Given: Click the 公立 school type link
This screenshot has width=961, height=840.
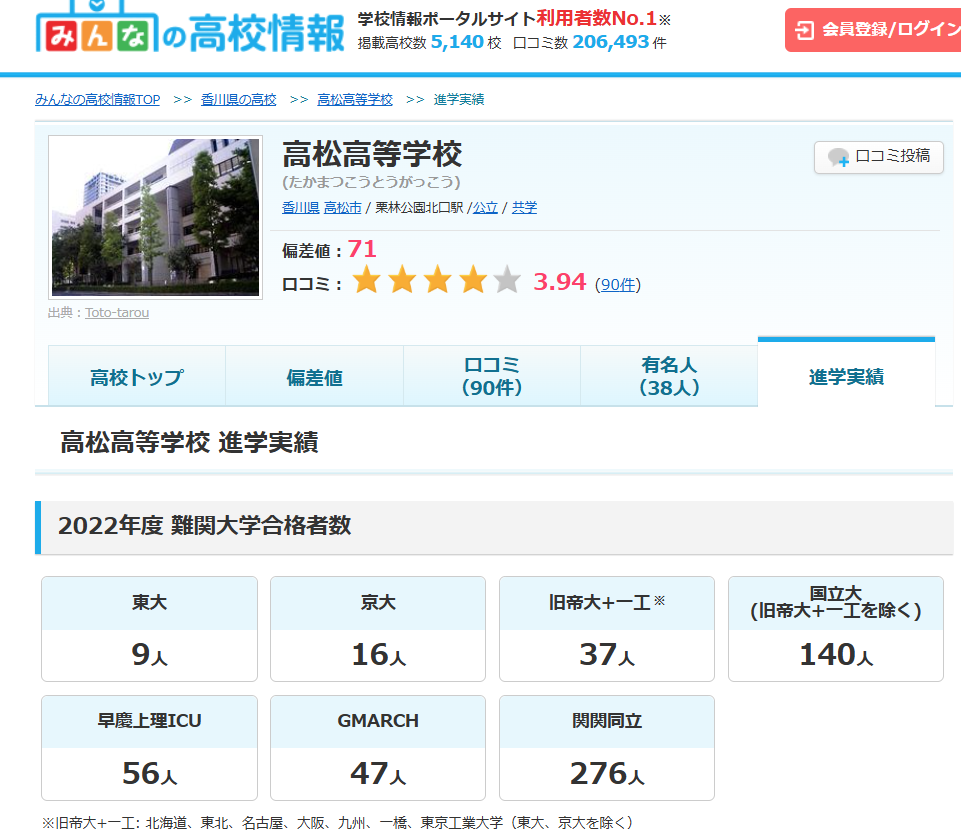Looking at the screenshot, I should click(485, 208).
